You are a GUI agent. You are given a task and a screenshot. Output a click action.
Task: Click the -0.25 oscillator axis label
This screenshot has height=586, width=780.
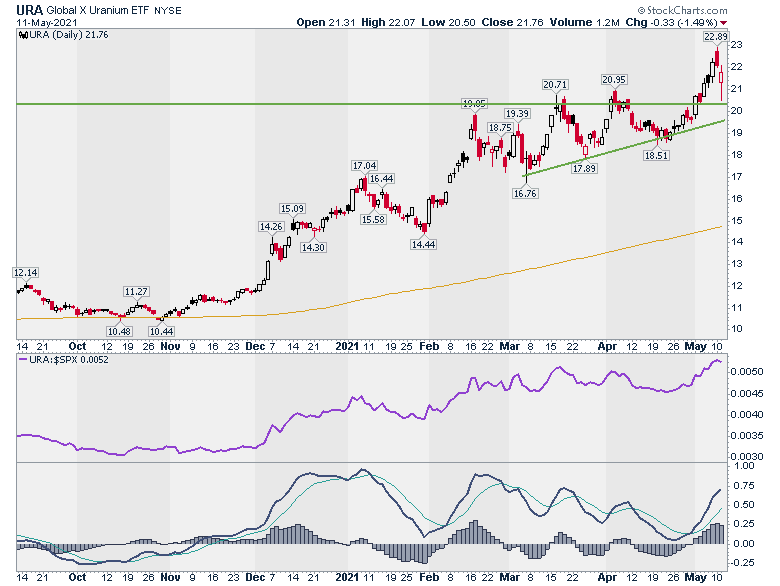(741, 563)
